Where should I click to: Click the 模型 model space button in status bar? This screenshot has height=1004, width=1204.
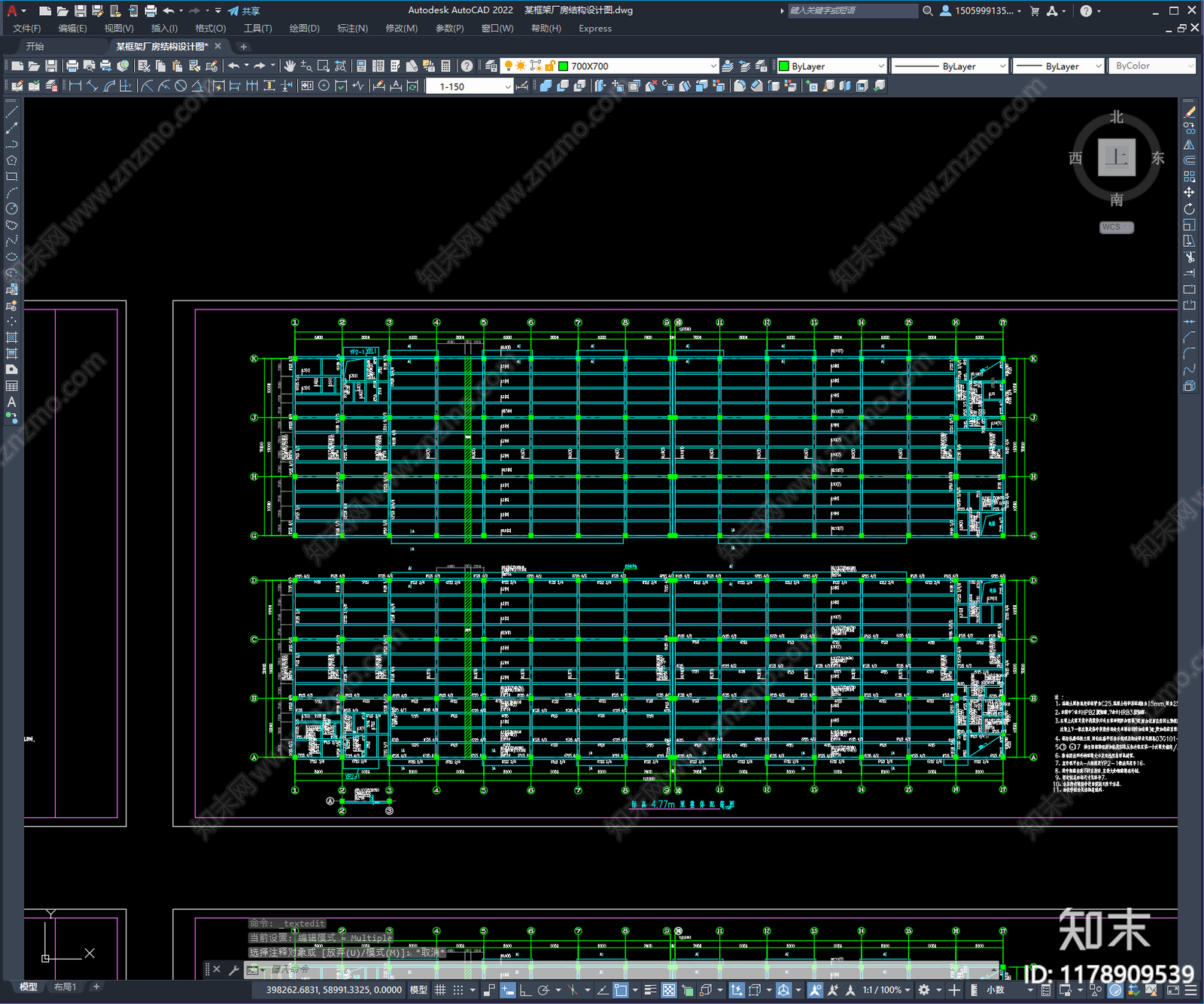coord(418,990)
